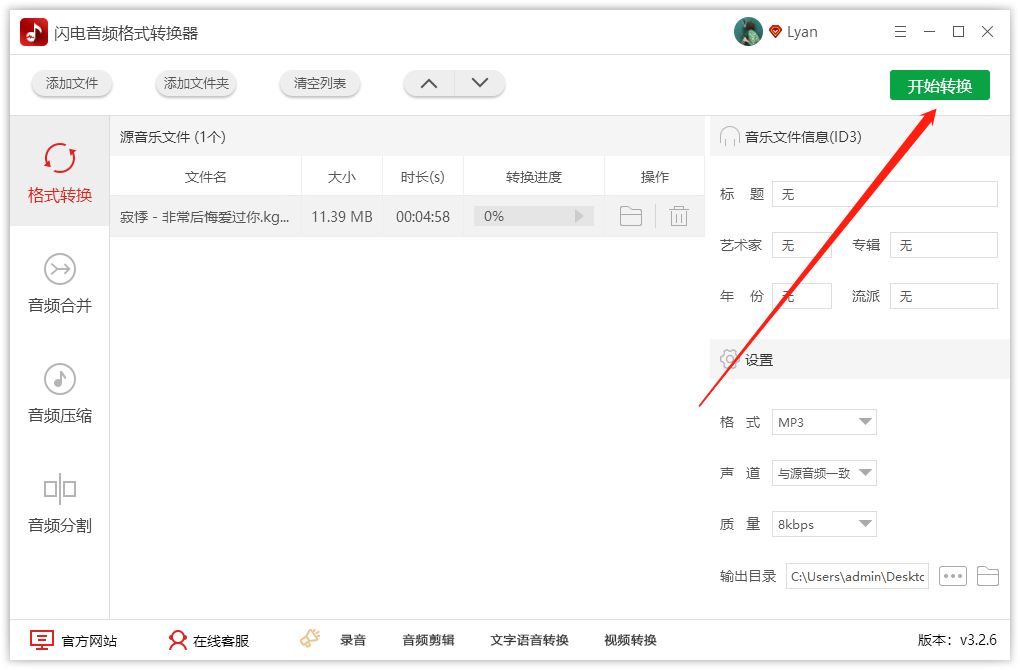The height and width of the screenshot is (670, 1020).
Task: Open 官方网站 official website link
Action: point(89,641)
